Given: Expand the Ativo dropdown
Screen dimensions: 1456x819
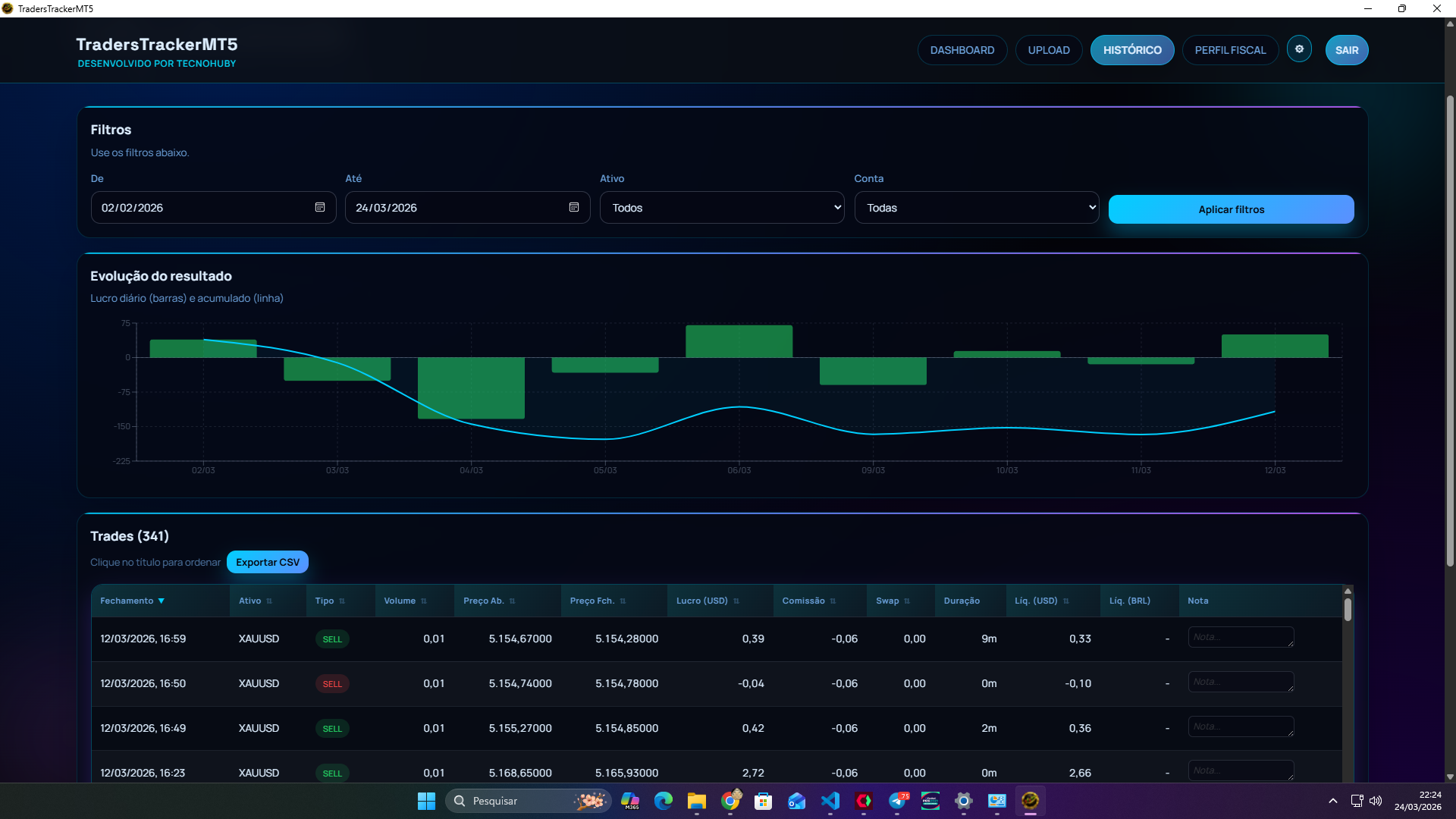Looking at the screenshot, I should 721,208.
